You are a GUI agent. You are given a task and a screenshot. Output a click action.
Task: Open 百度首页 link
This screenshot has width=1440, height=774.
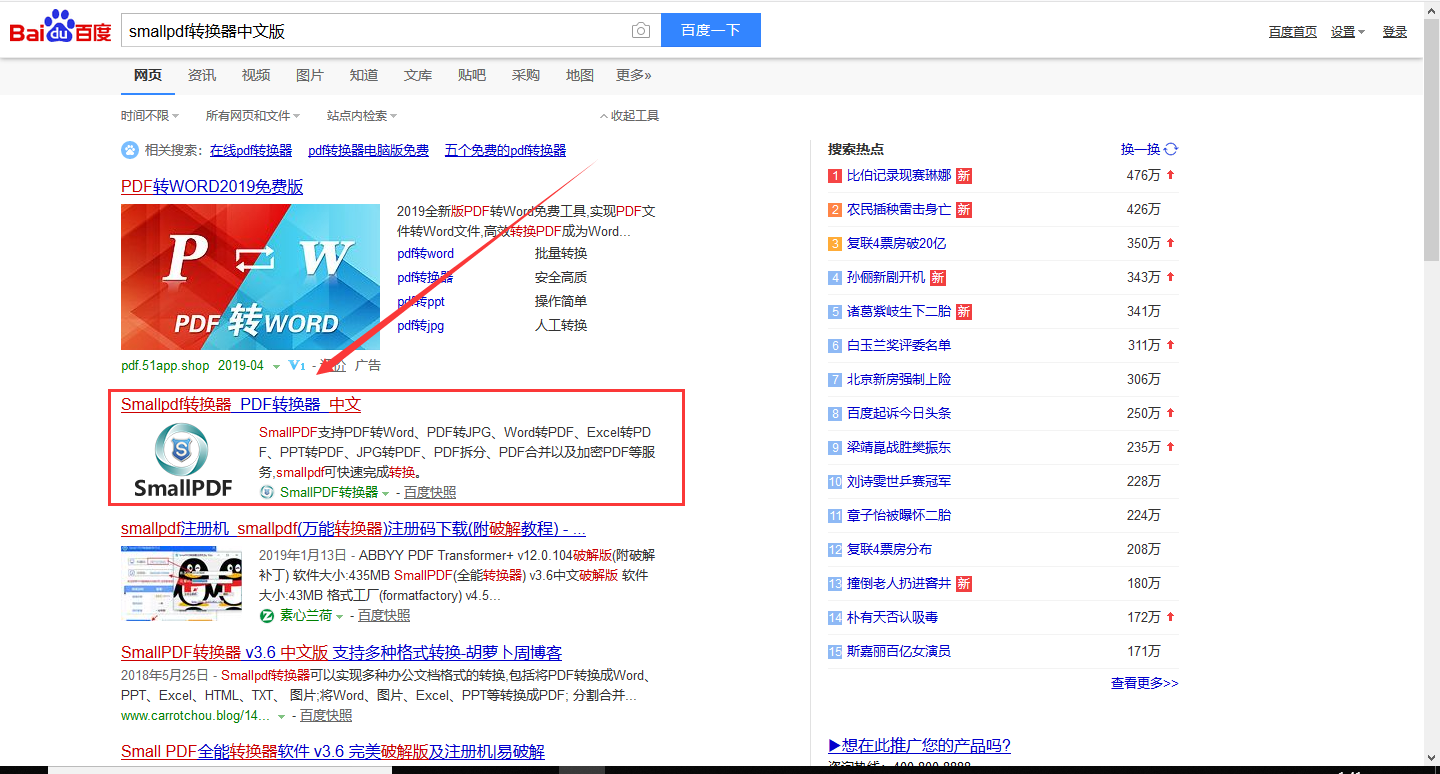(x=1293, y=32)
